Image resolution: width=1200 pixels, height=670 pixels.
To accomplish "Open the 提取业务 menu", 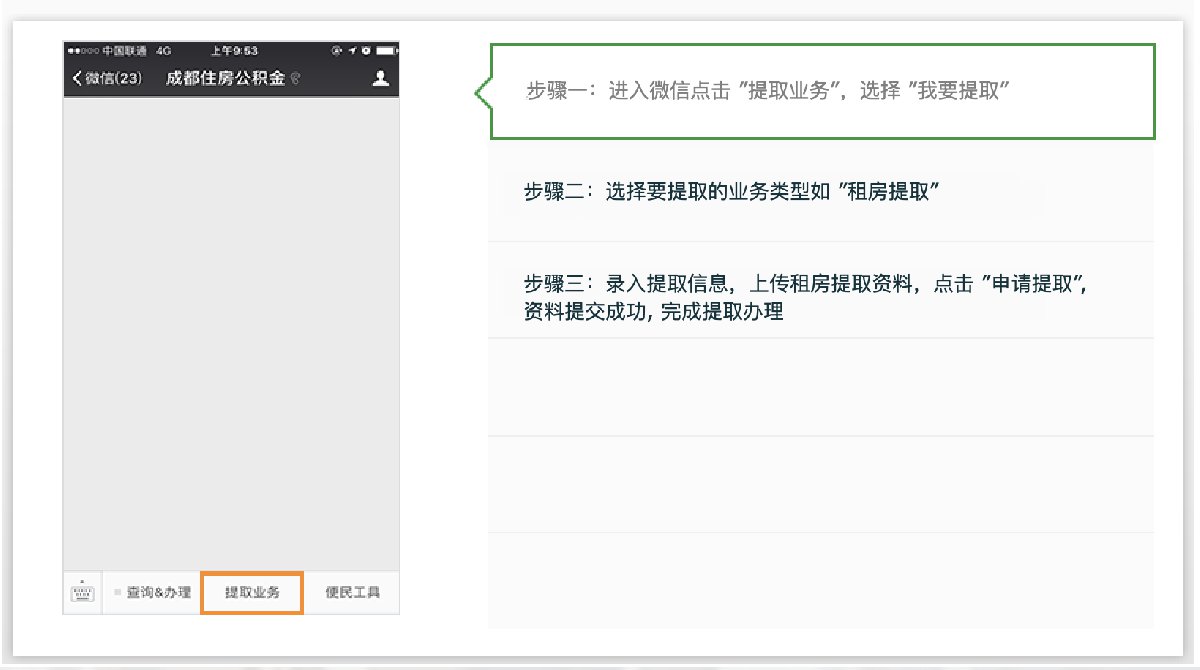I will (x=252, y=592).
